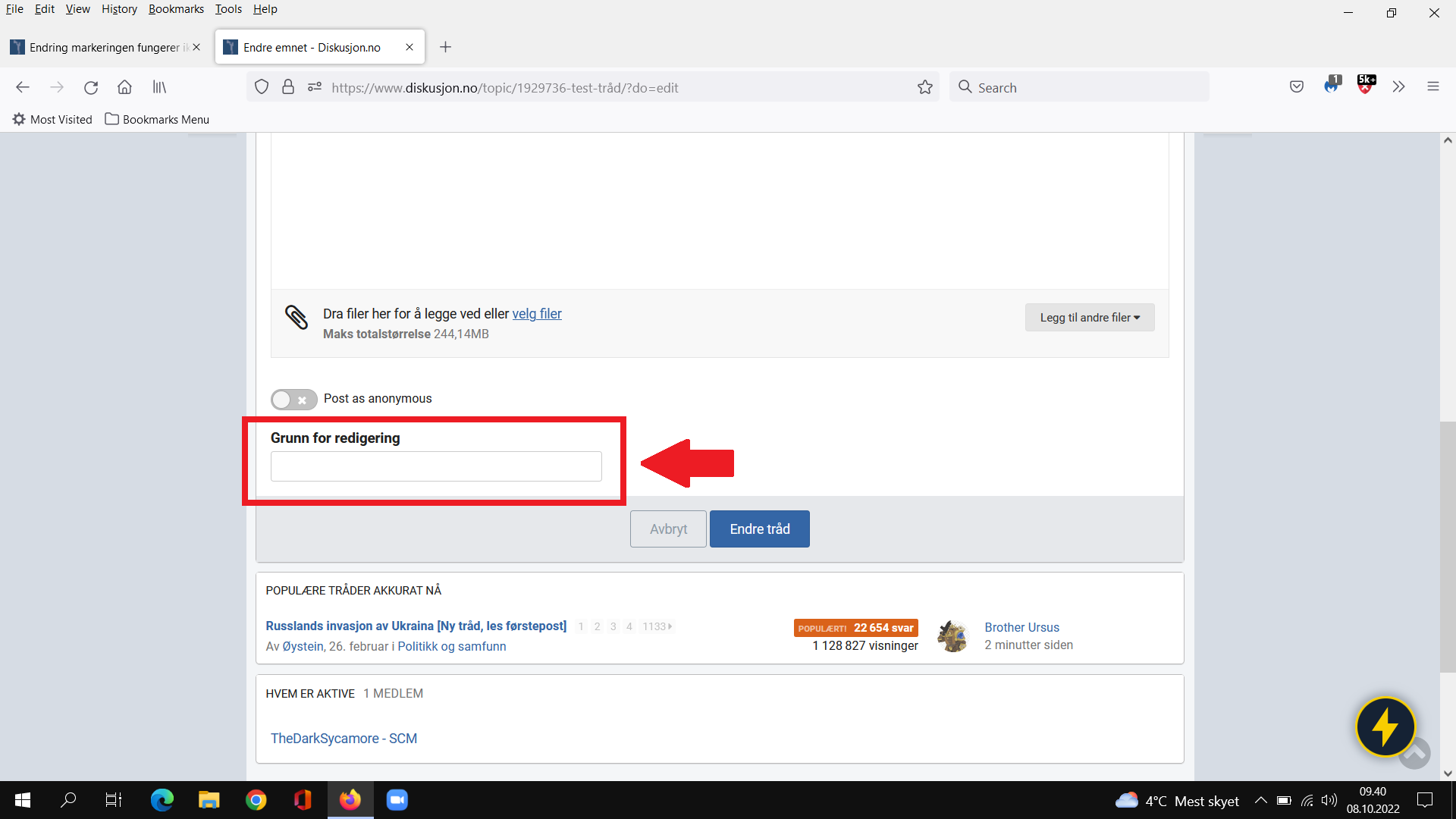
Task: Click the Endre tråd button
Action: coord(760,529)
